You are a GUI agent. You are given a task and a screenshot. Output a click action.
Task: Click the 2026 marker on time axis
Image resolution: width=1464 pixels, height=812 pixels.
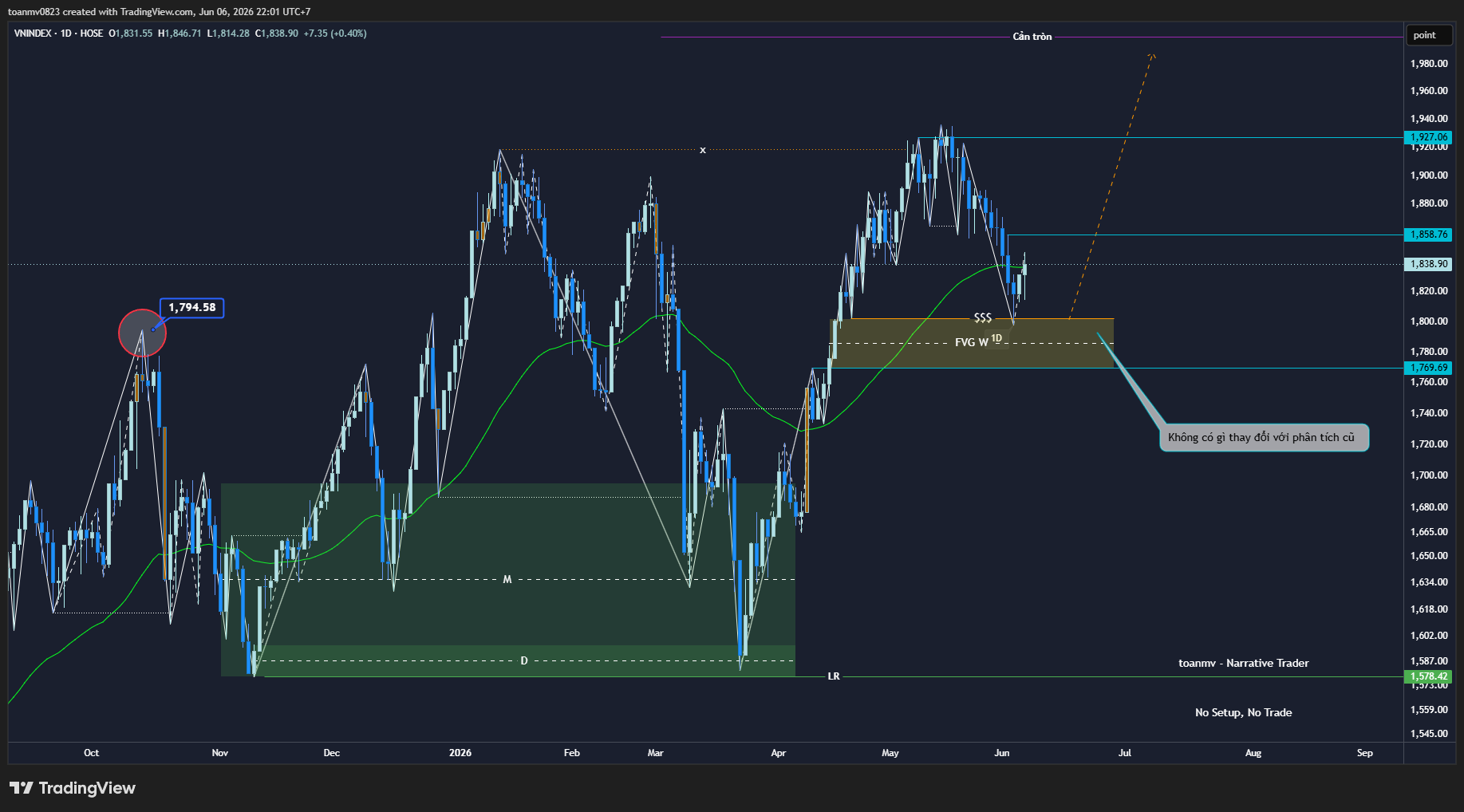[460, 753]
